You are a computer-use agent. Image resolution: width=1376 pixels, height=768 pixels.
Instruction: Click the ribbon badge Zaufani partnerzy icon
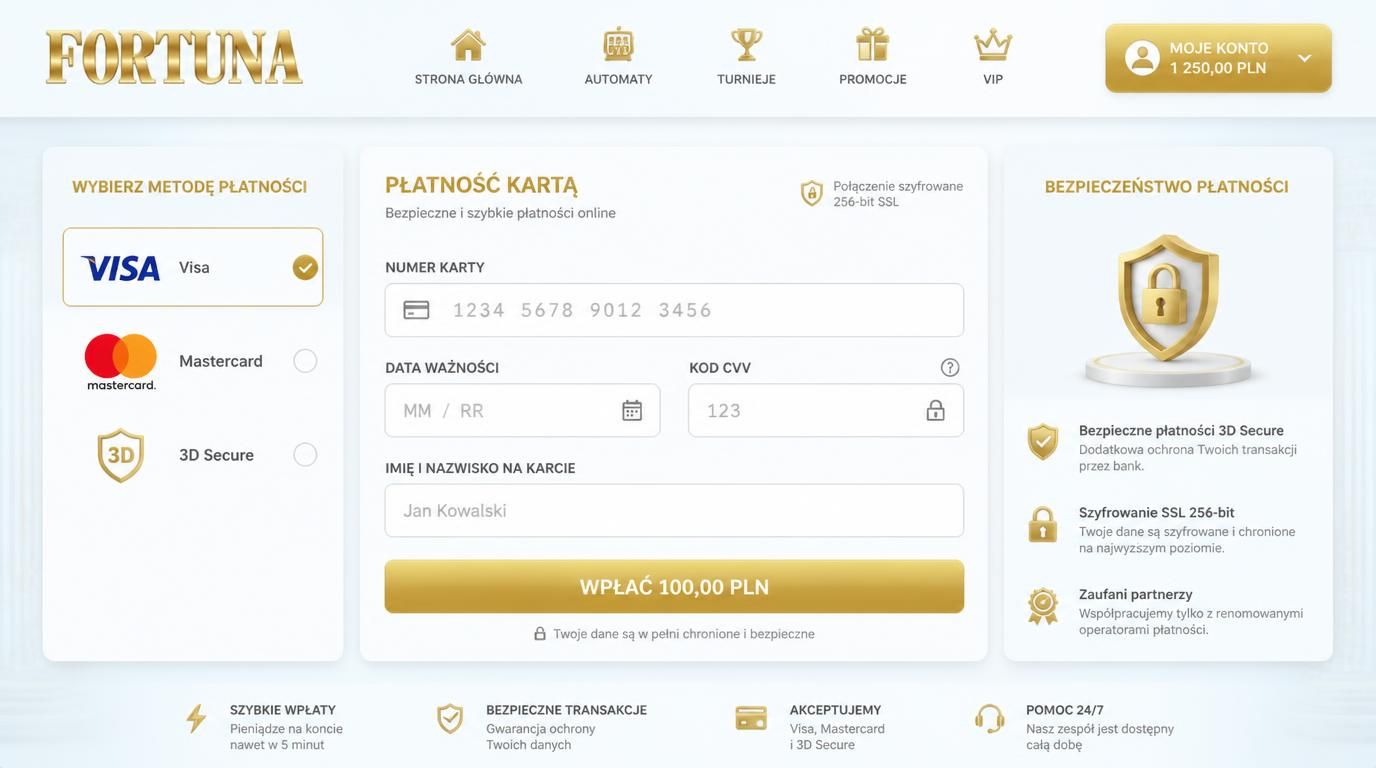(1043, 606)
